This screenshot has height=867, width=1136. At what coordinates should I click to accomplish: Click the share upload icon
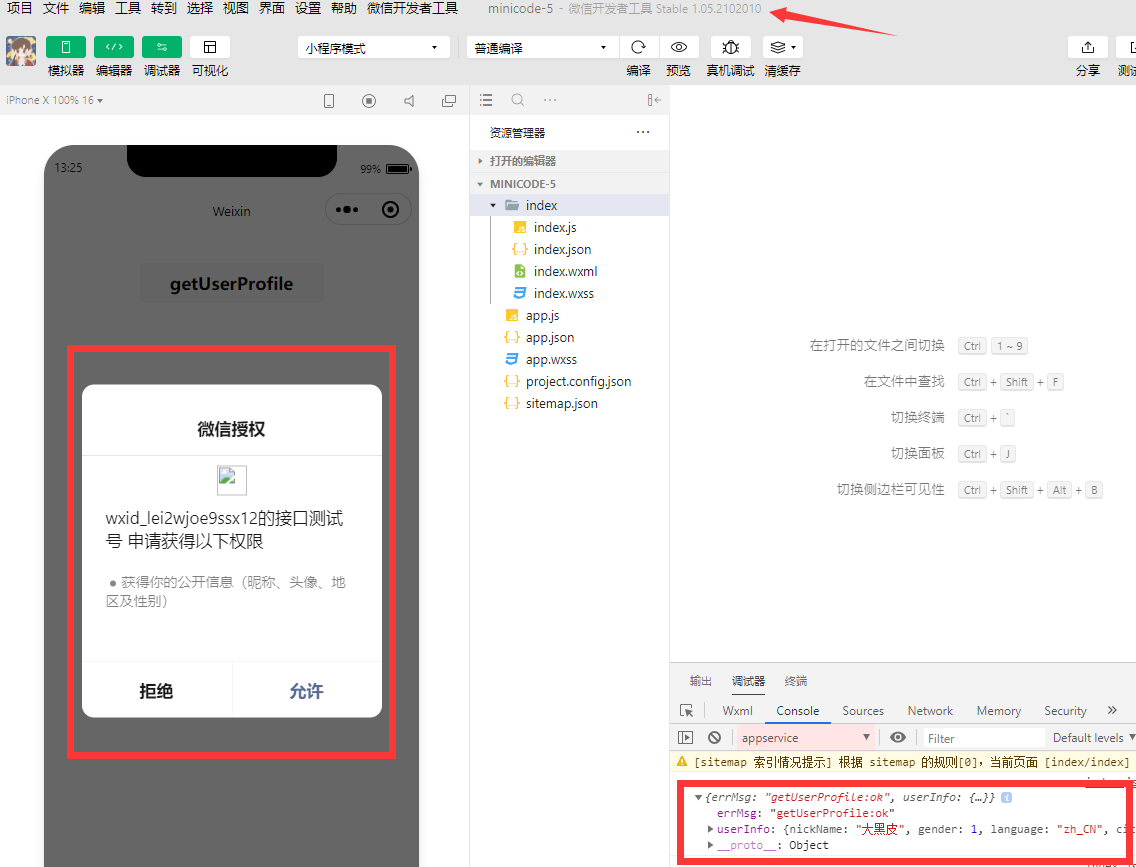point(1087,47)
